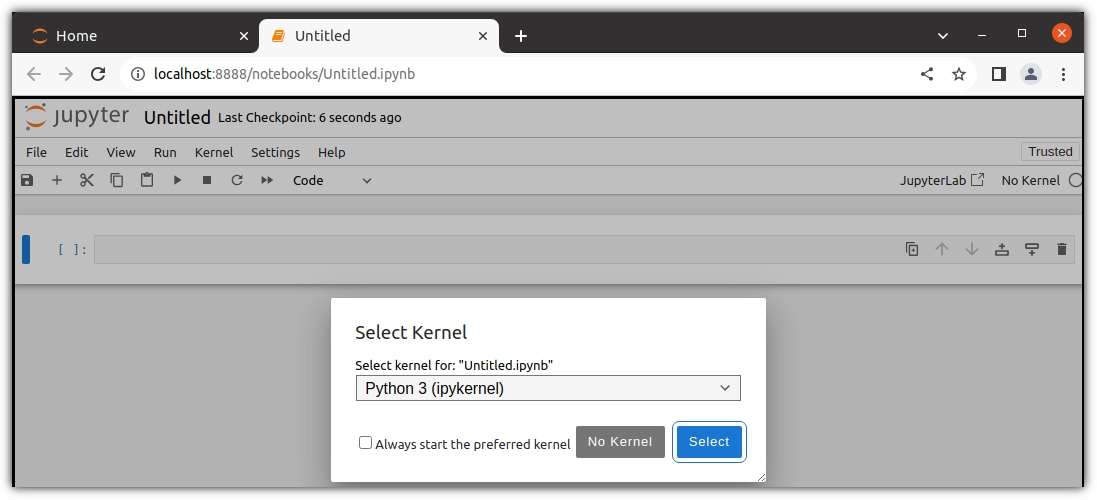Click the Select button in the dialog
The image size is (1097, 500).
[x=709, y=442]
